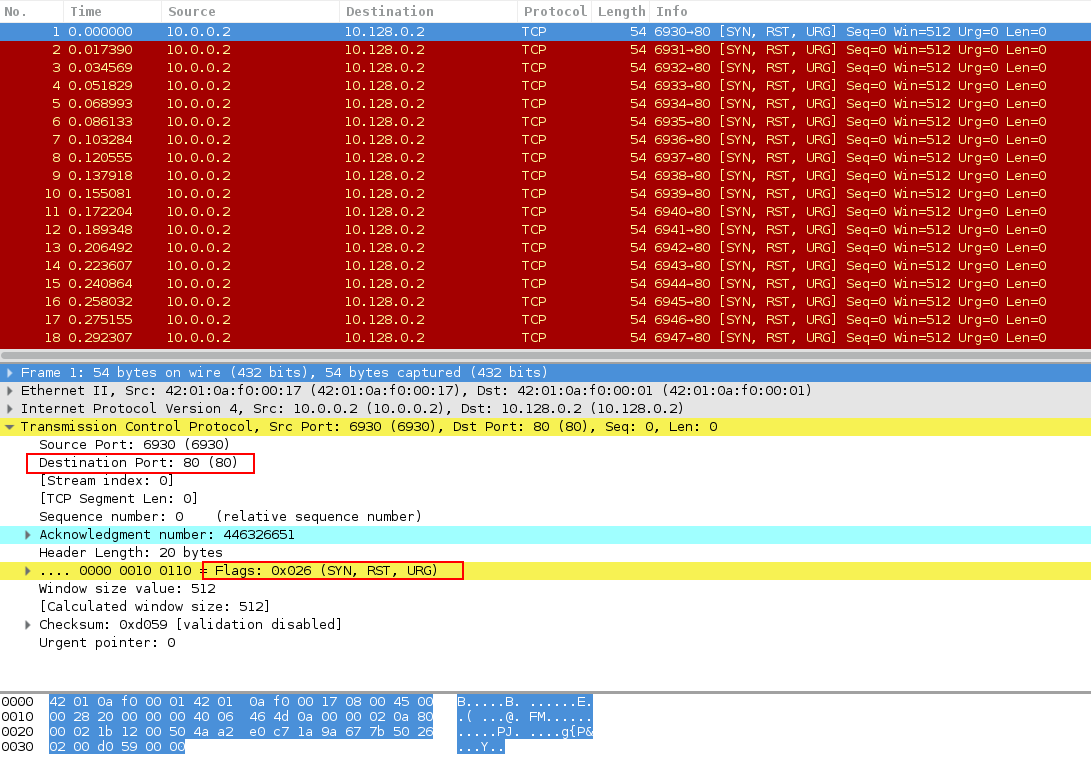Click hex dump row at offset 0030
The width and height of the screenshot is (1091, 782).
tap(117, 747)
